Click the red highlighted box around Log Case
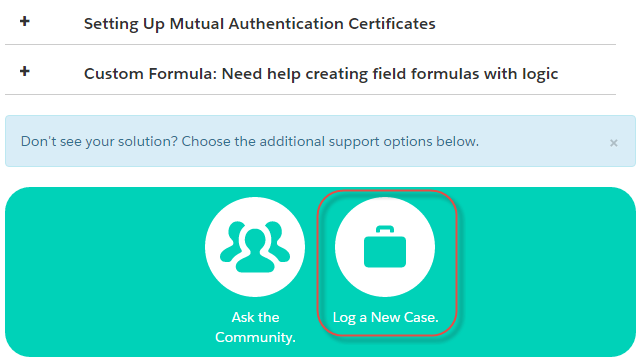 click(x=387, y=263)
